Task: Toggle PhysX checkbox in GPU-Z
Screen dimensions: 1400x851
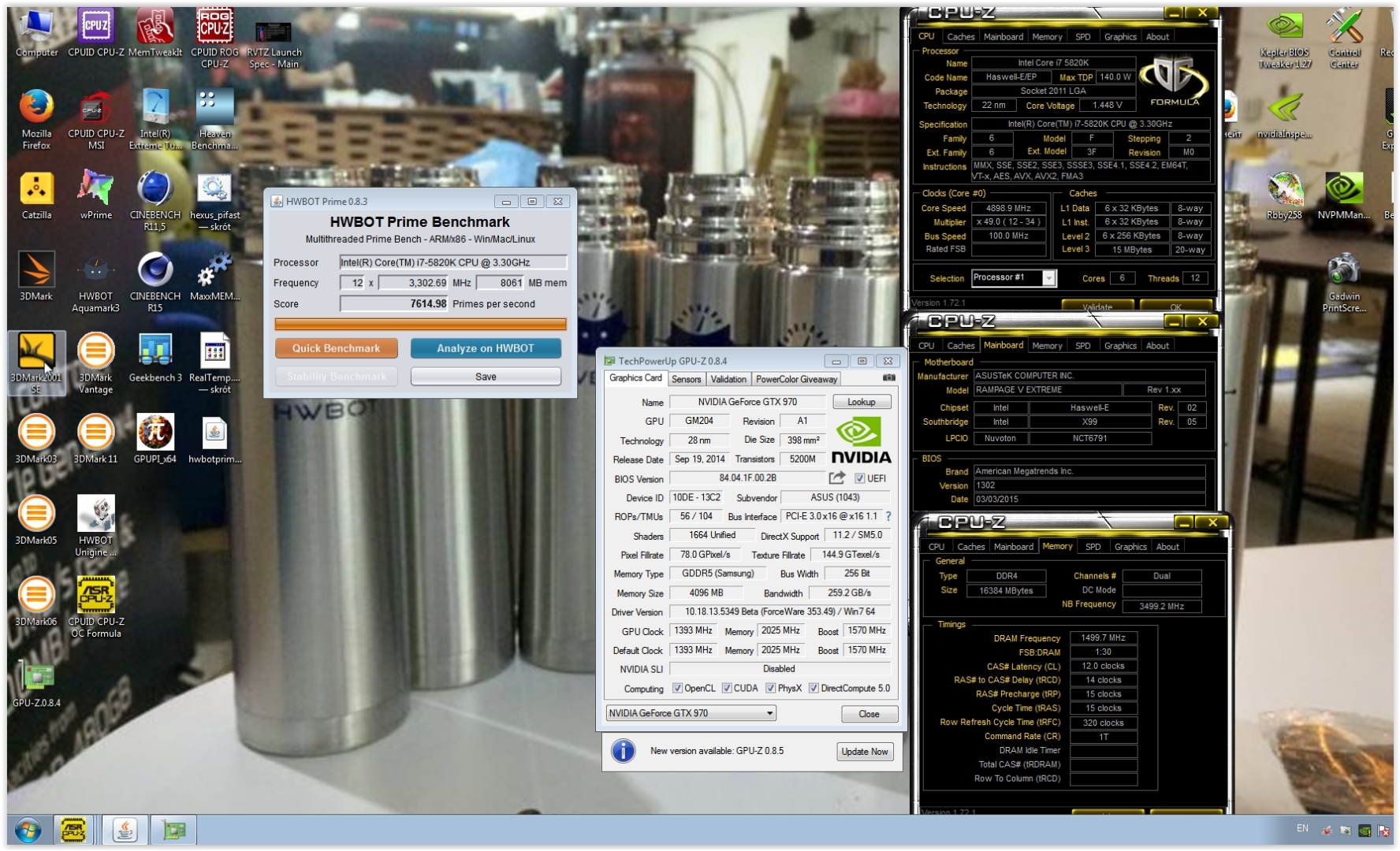Action: point(770,688)
